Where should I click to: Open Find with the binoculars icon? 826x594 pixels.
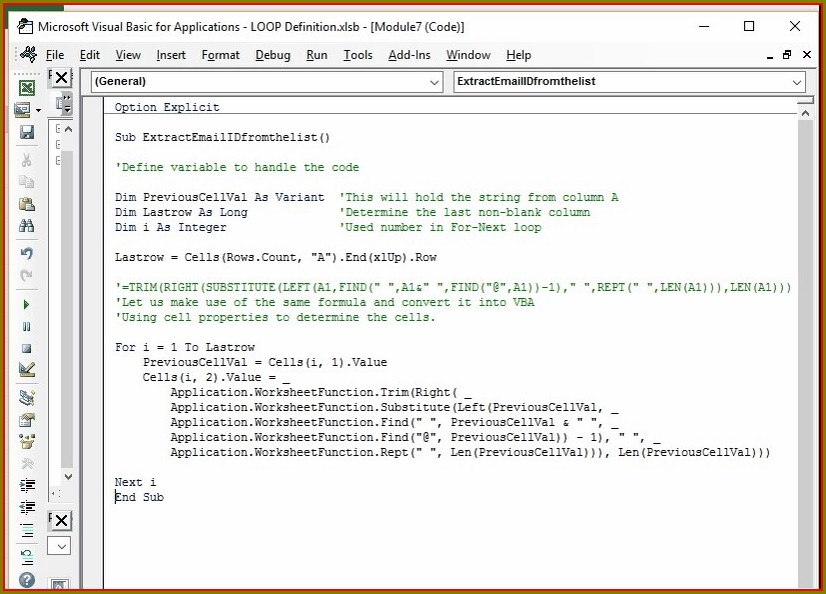pos(27,226)
